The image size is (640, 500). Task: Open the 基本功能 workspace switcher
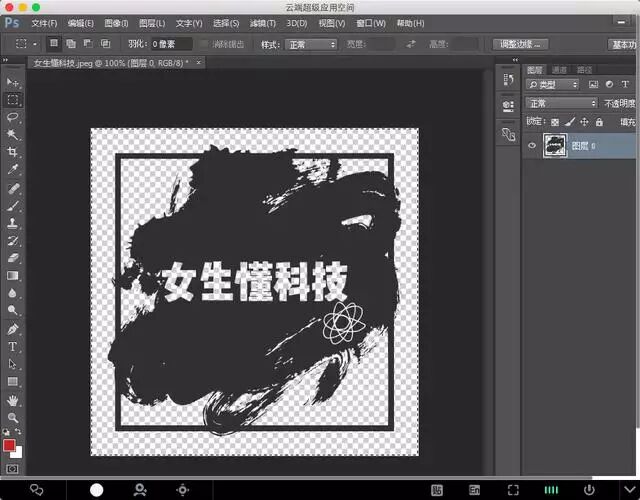624,44
